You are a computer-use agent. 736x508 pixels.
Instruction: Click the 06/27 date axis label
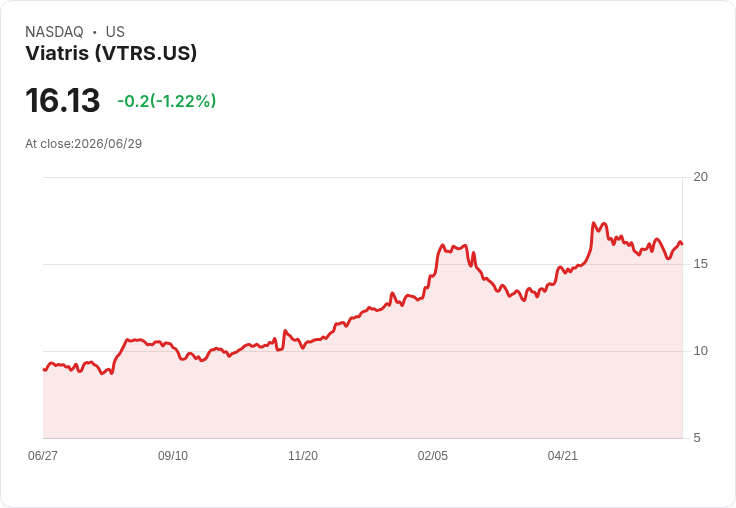click(x=43, y=455)
